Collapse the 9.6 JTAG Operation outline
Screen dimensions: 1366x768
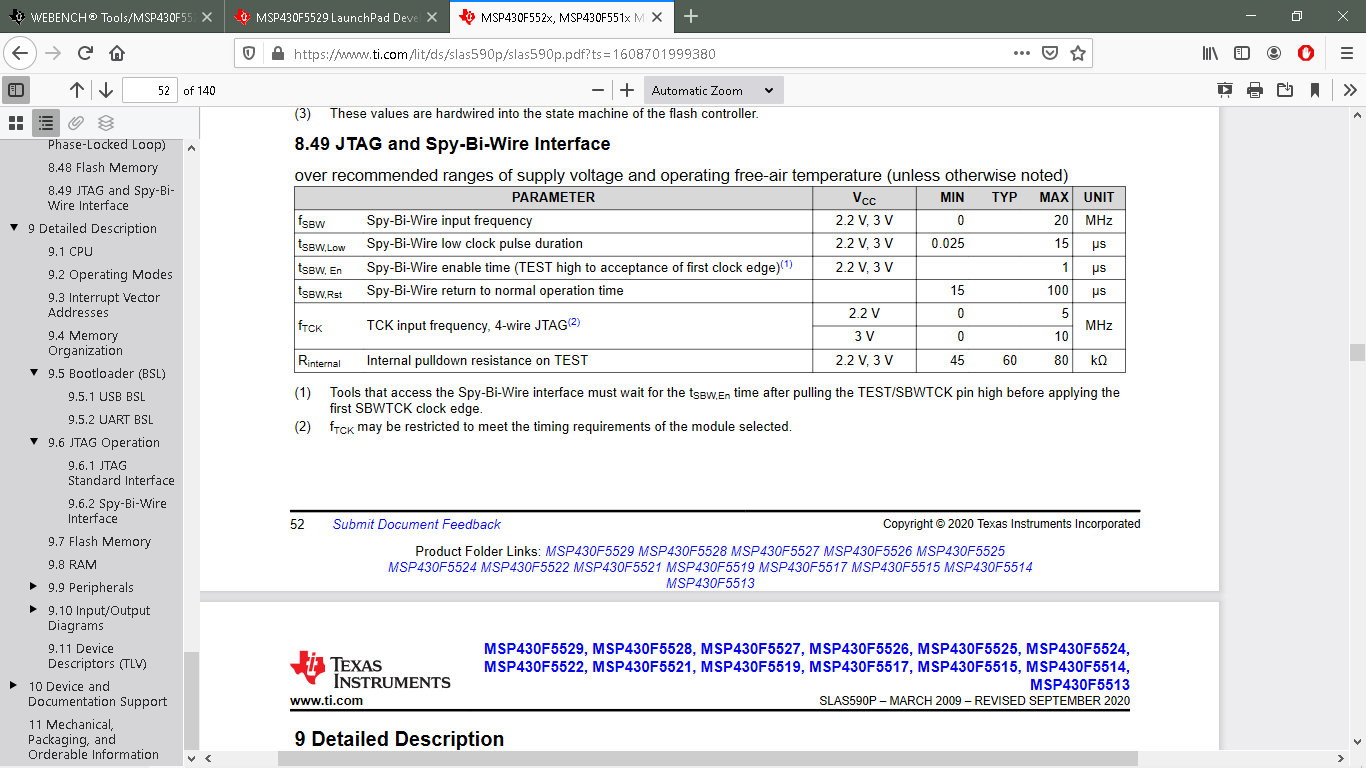pos(34,442)
